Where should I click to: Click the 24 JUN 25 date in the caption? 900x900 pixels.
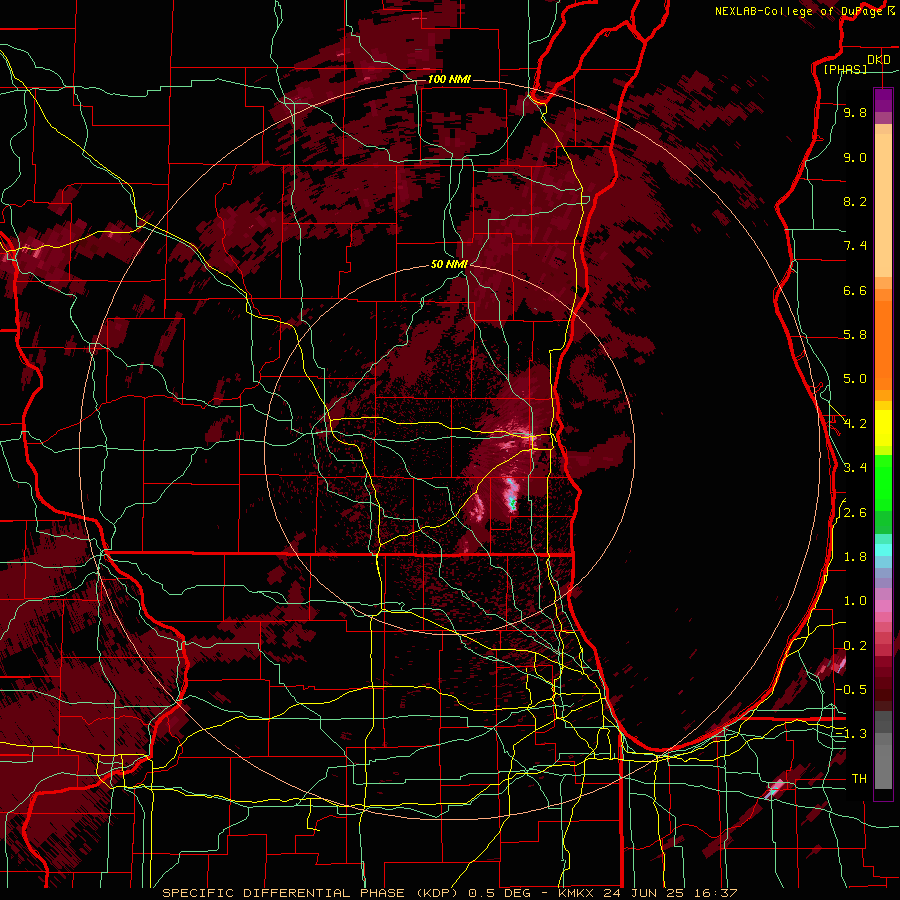pyautogui.click(x=642, y=893)
